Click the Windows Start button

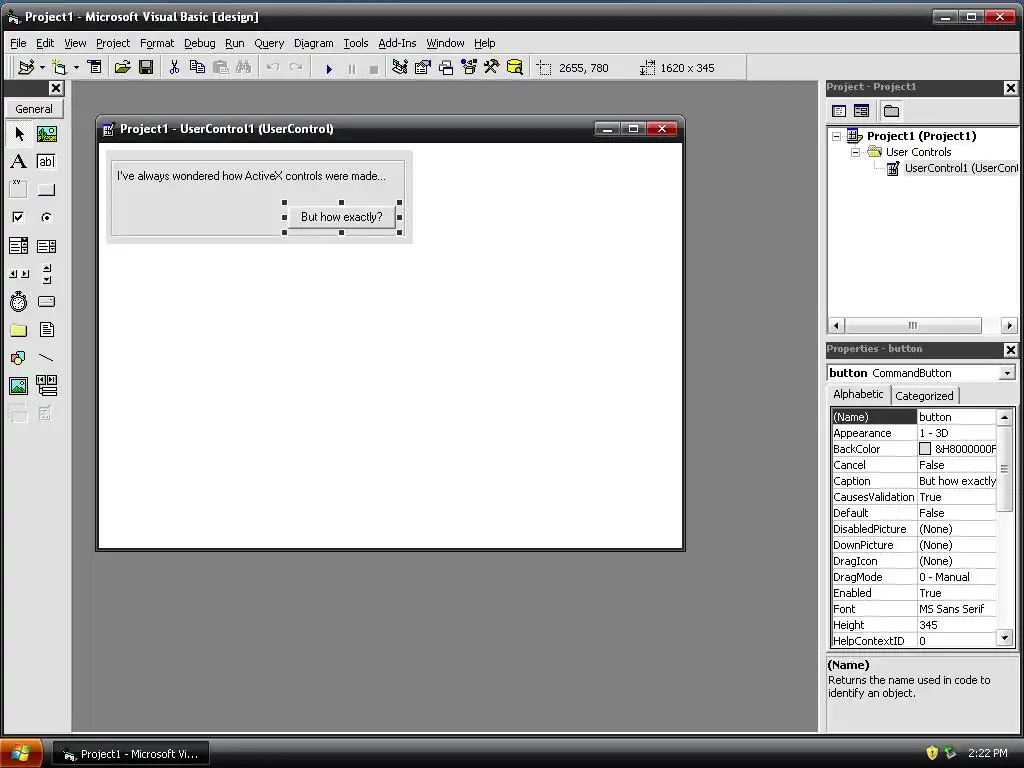(21, 754)
